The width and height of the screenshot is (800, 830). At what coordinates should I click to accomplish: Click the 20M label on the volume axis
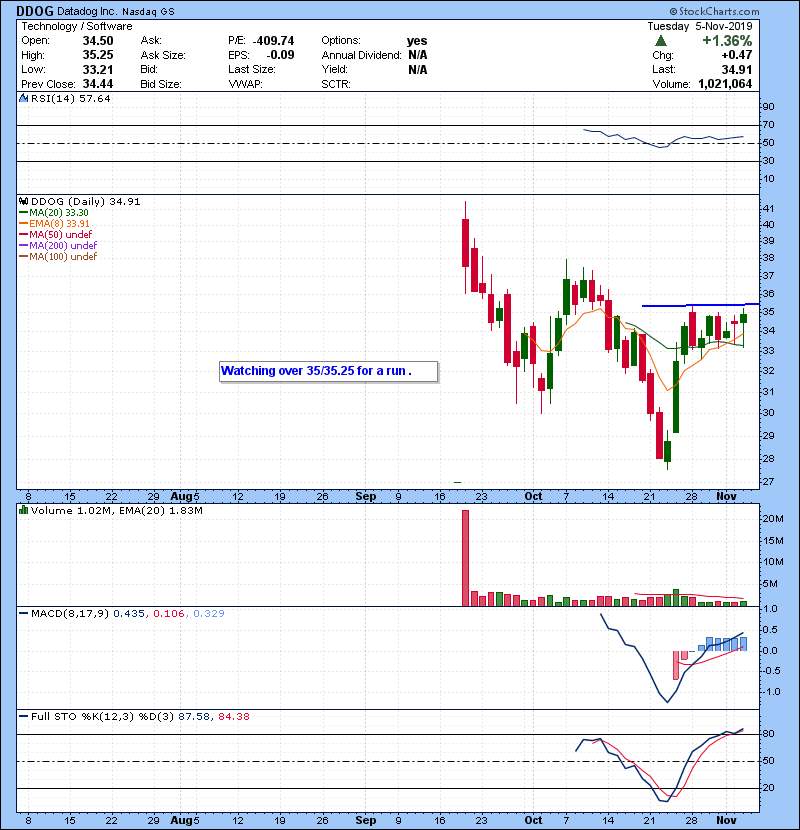point(772,519)
